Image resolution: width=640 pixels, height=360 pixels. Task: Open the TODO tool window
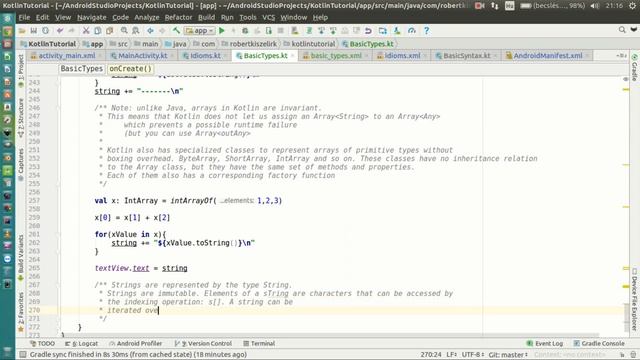(x=42, y=344)
